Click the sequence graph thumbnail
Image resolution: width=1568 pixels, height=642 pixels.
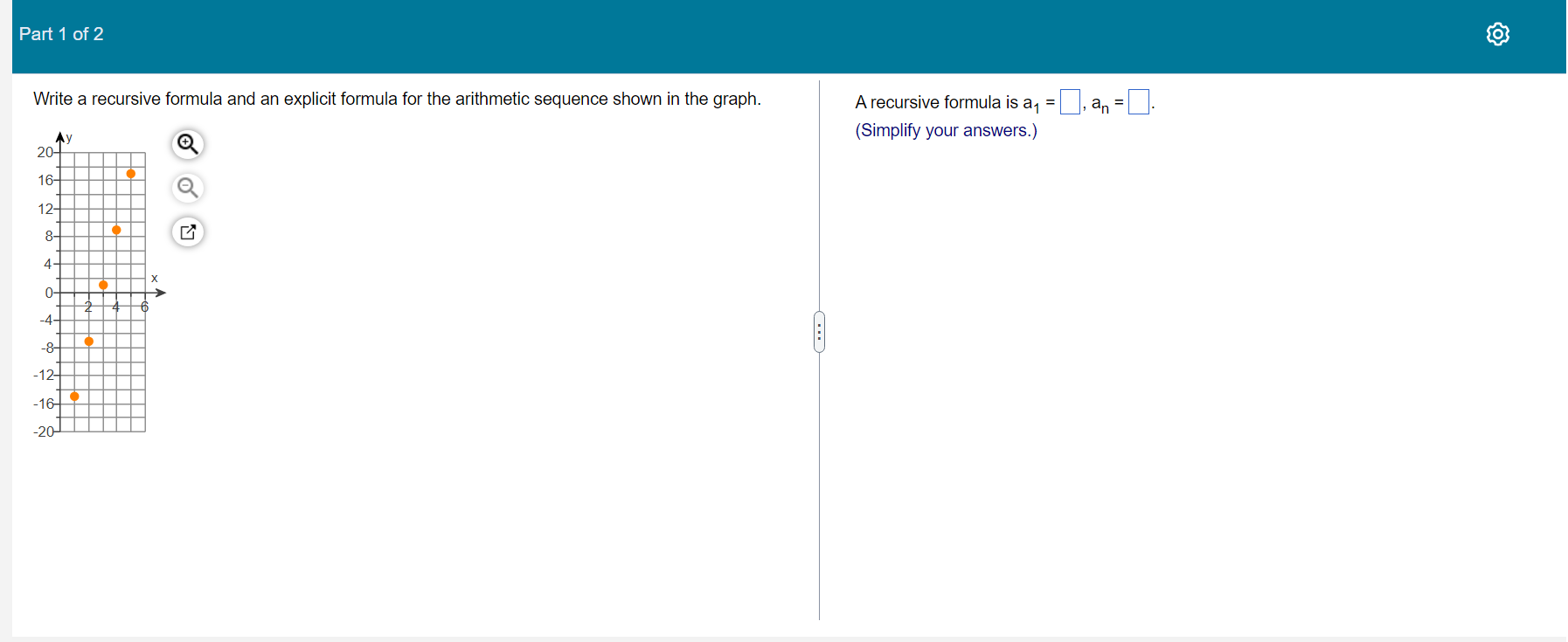click(99, 285)
